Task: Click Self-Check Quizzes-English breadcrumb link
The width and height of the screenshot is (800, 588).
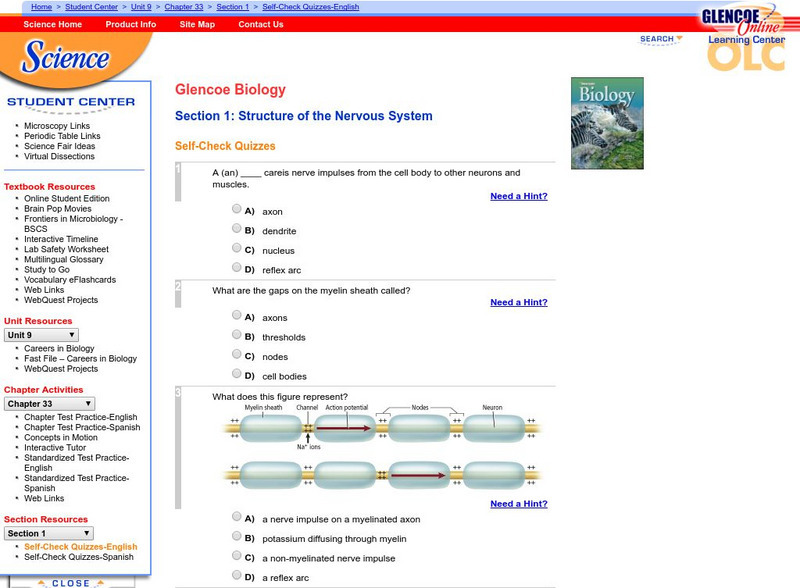Action: (311, 7)
